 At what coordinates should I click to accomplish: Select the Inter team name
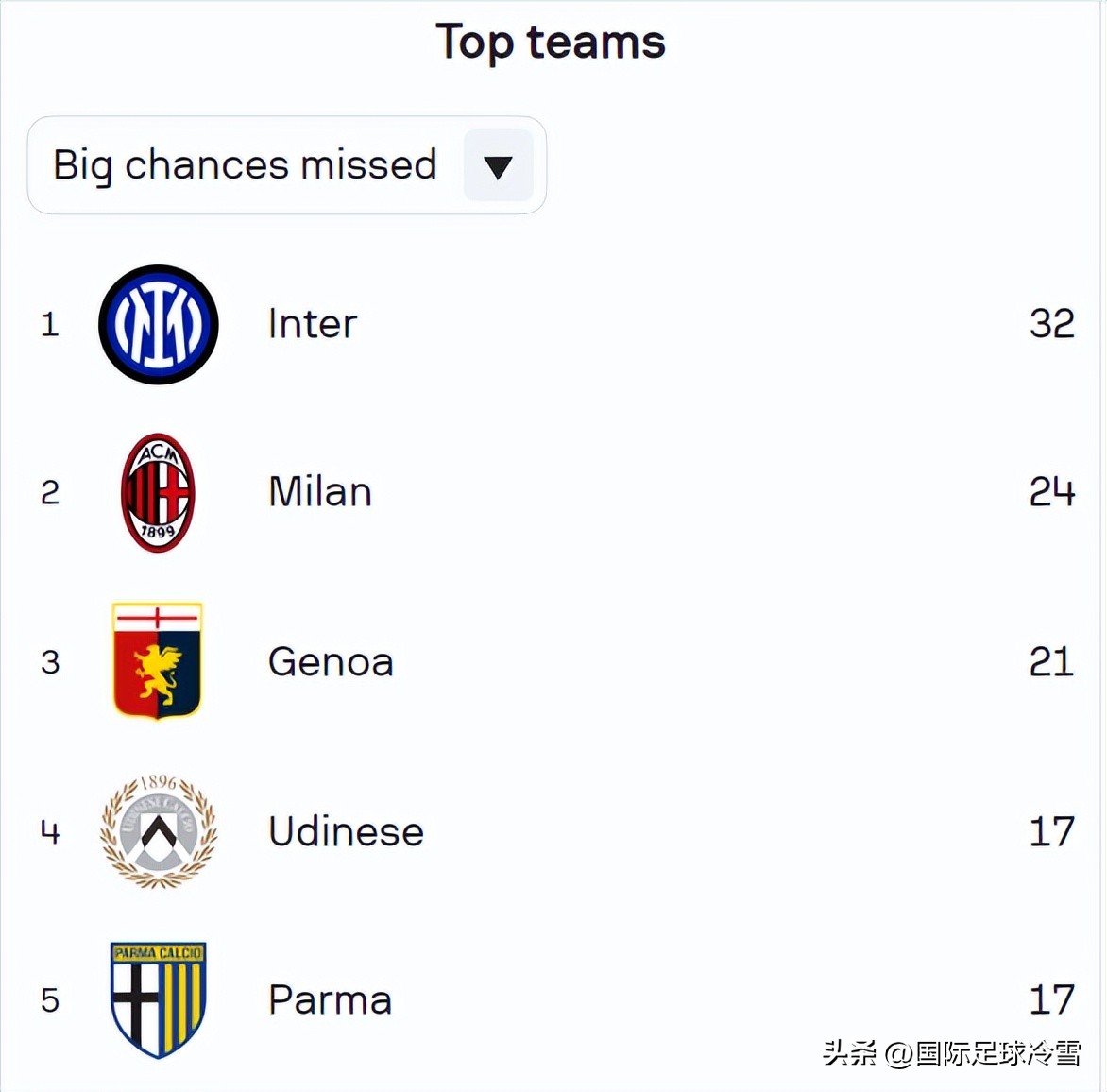coord(313,324)
